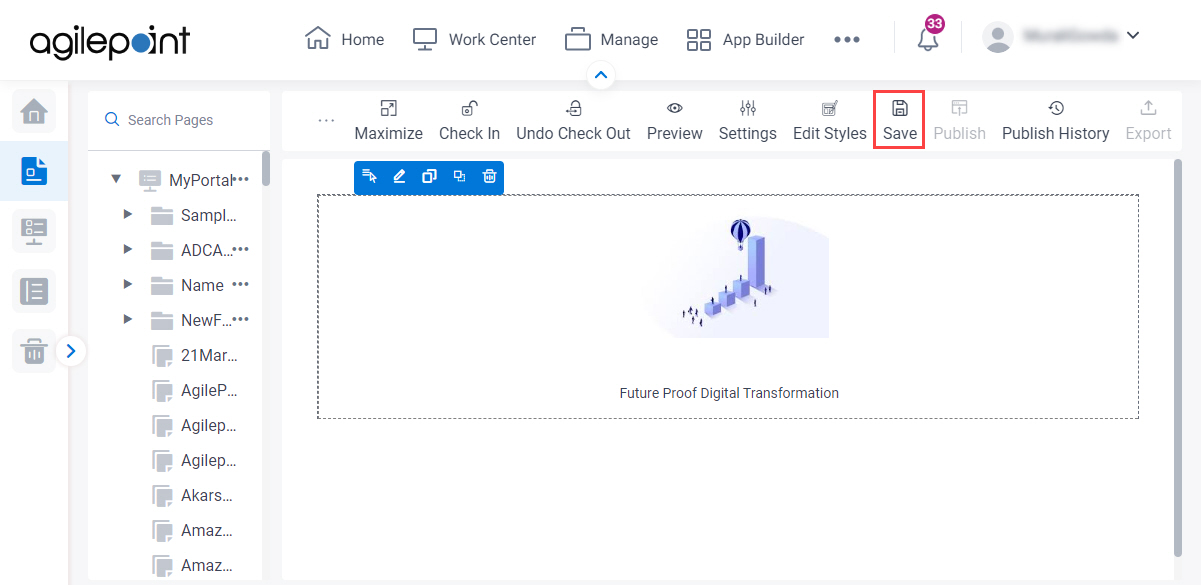Screen dimensions: 1201x585
Task: Select the Sampl... folder in the tree
Action: 194,215
